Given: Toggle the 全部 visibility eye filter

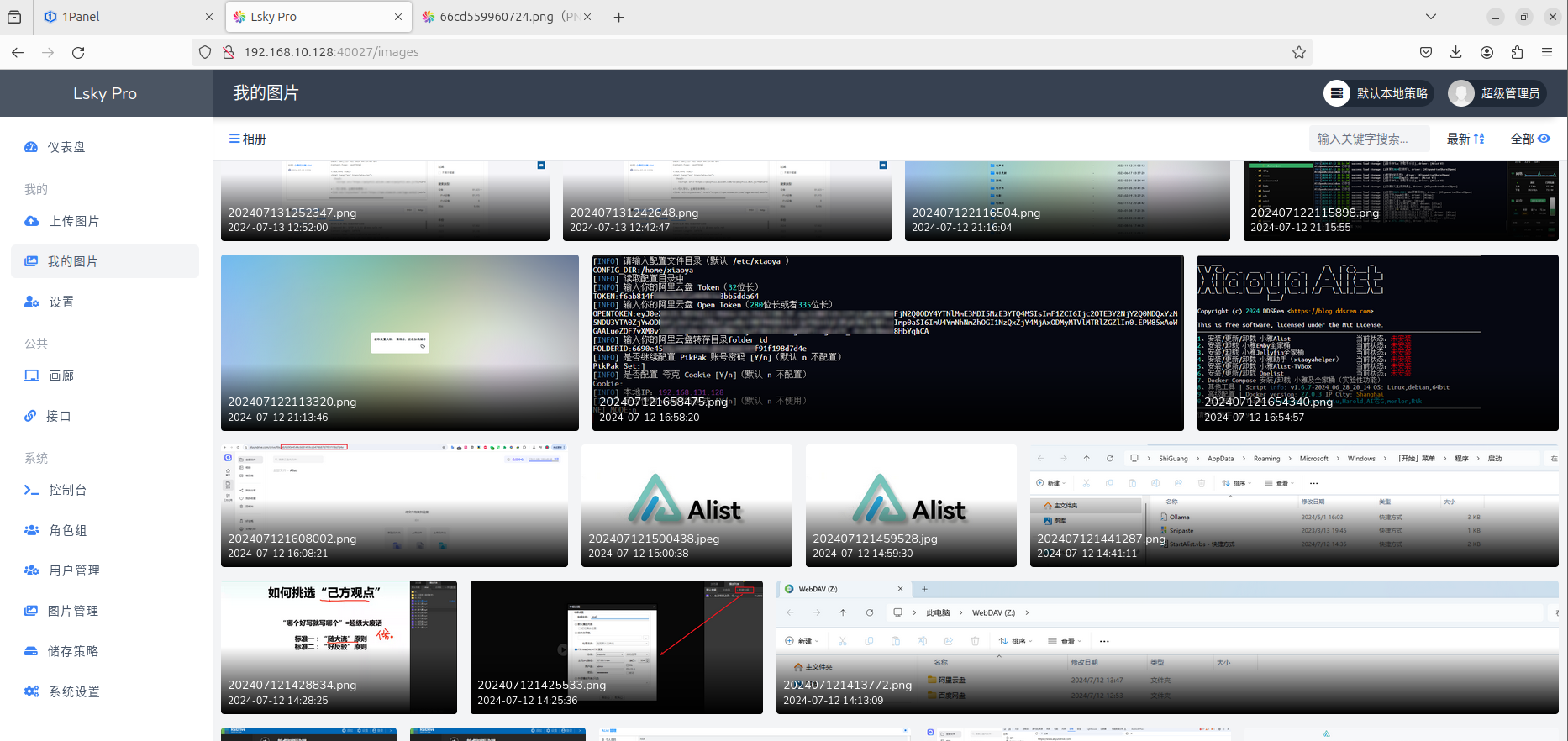Looking at the screenshot, I should coord(1544,139).
